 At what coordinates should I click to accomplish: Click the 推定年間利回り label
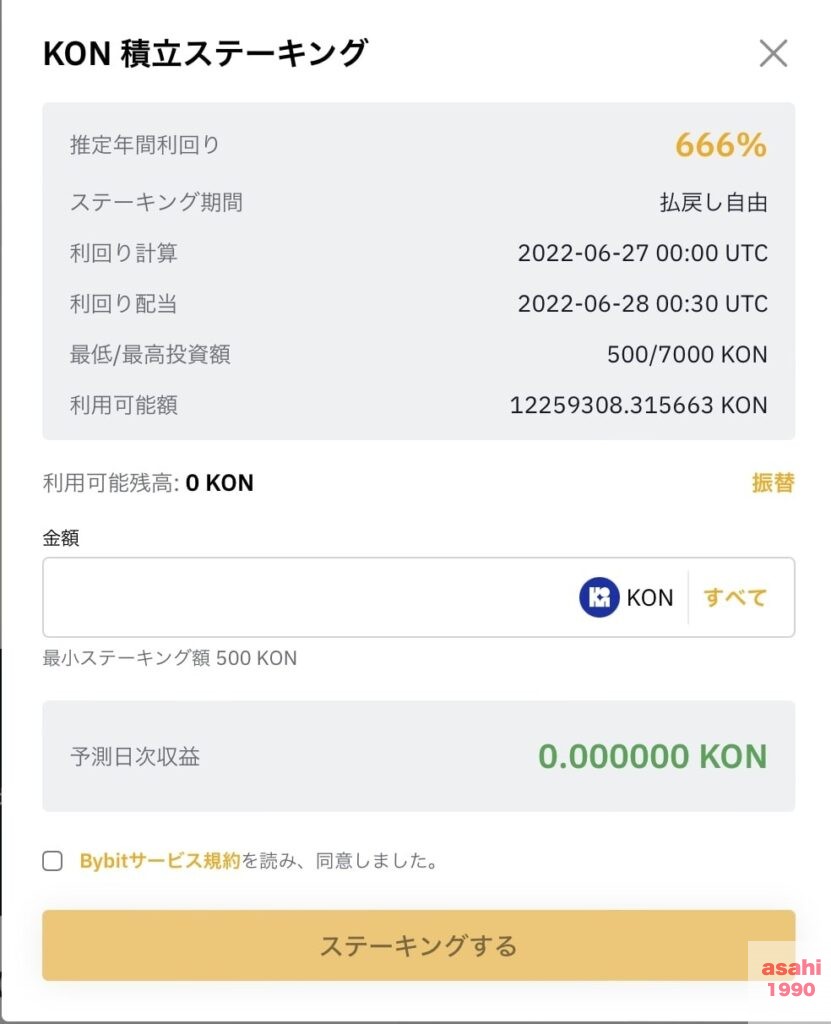tap(145, 145)
